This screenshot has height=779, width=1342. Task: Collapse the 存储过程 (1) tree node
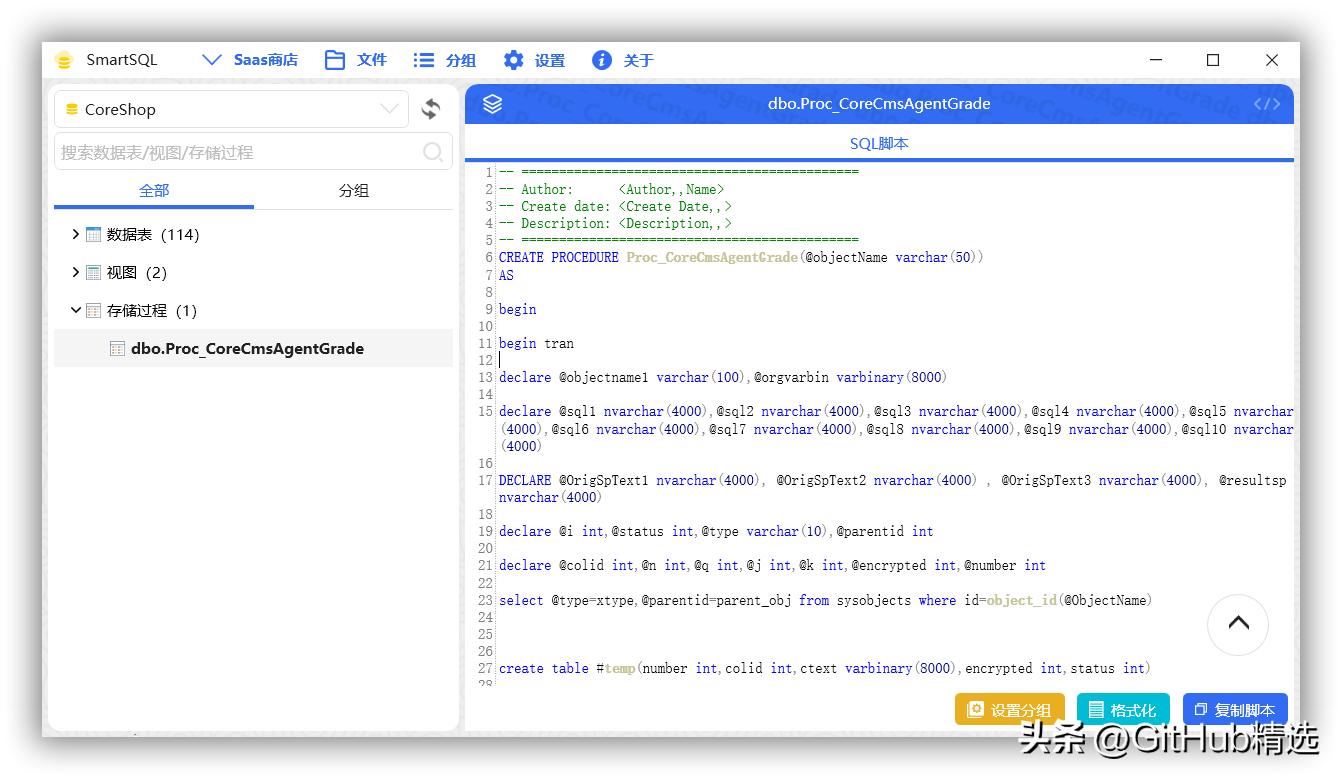pyautogui.click(x=75, y=310)
